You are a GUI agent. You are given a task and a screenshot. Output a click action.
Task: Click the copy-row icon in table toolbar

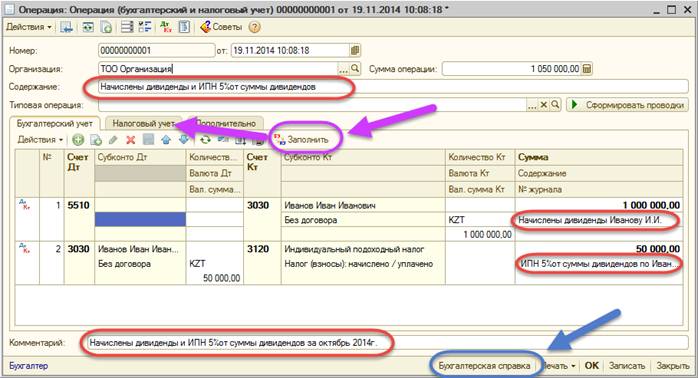[x=96, y=140]
